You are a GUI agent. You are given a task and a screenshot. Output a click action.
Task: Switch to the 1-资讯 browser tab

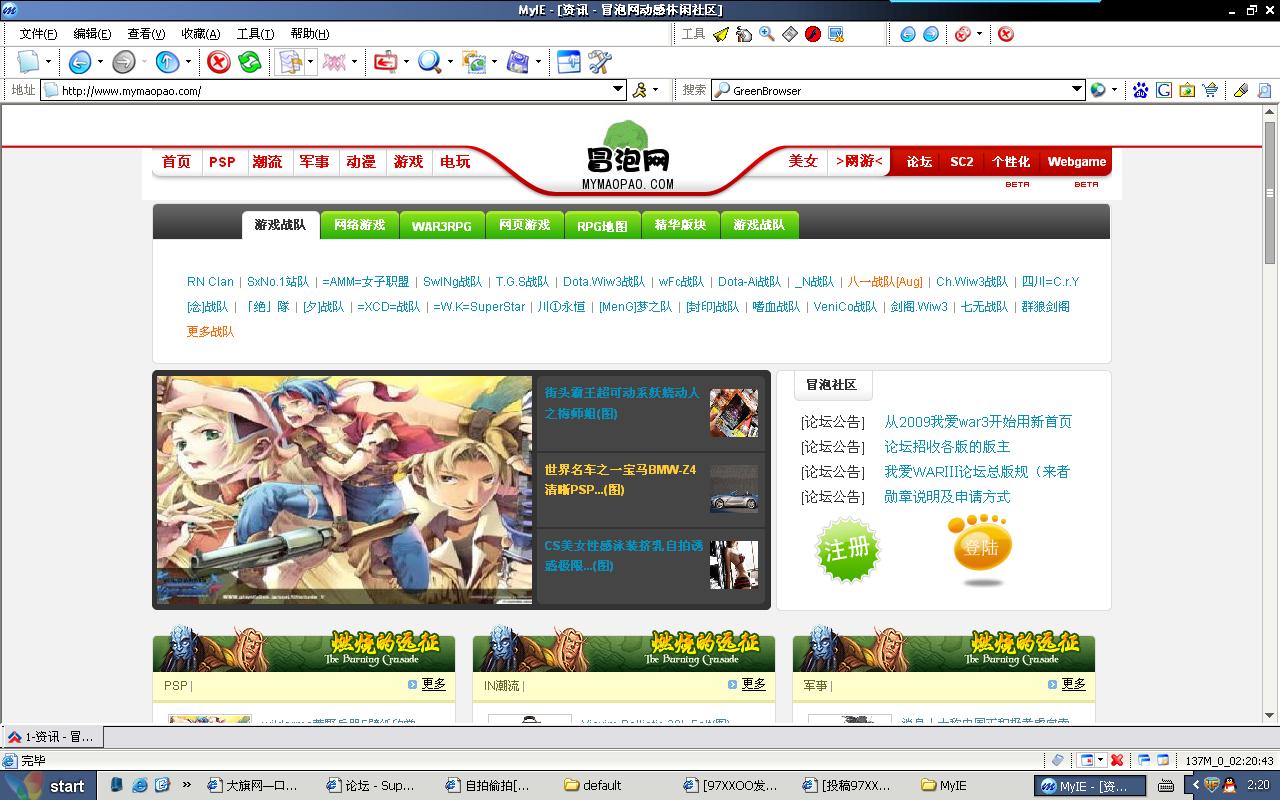[x=52, y=737]
